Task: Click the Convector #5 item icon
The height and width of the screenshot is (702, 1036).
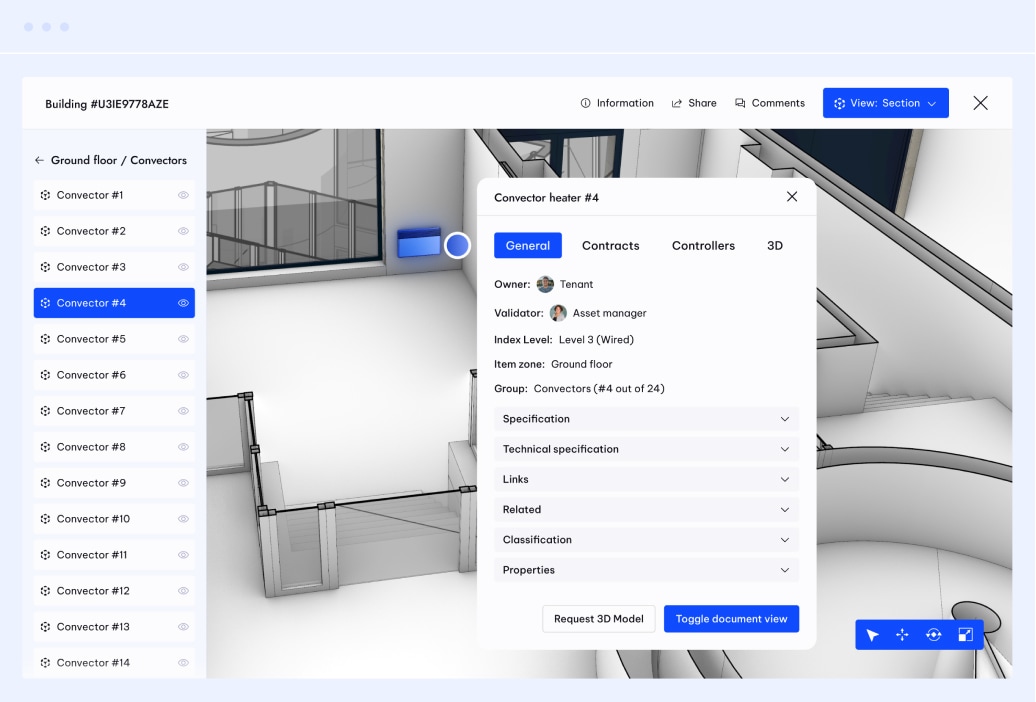Action: coord(45,339)
